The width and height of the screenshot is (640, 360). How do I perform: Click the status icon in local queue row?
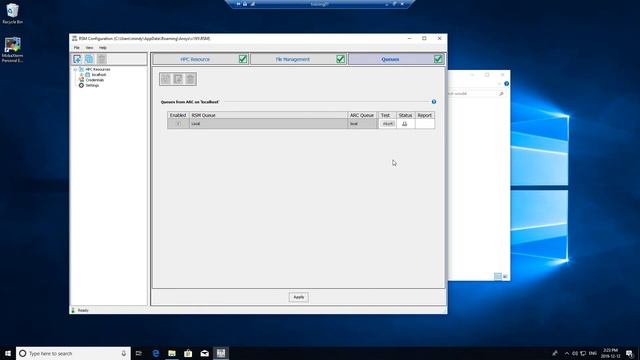404,124
